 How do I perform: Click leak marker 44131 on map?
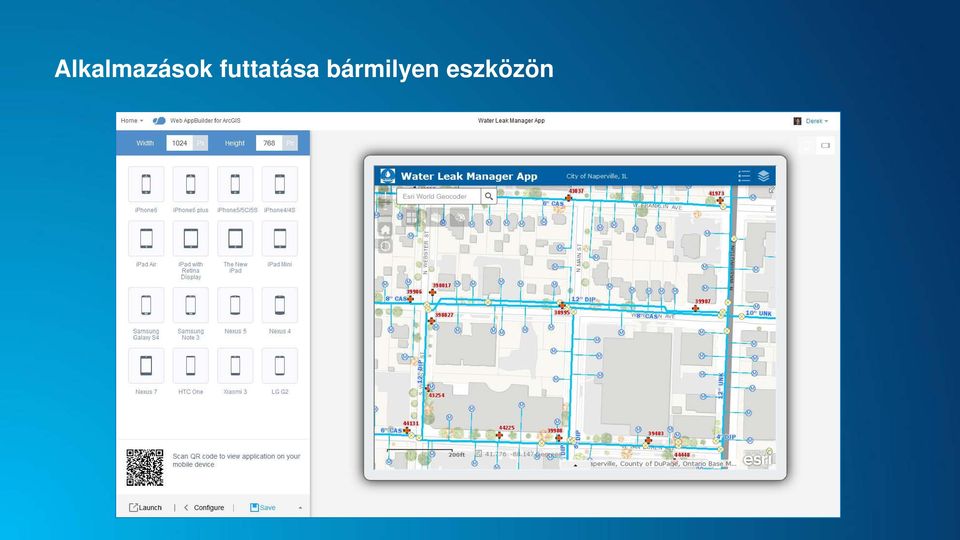click(407, 430)
